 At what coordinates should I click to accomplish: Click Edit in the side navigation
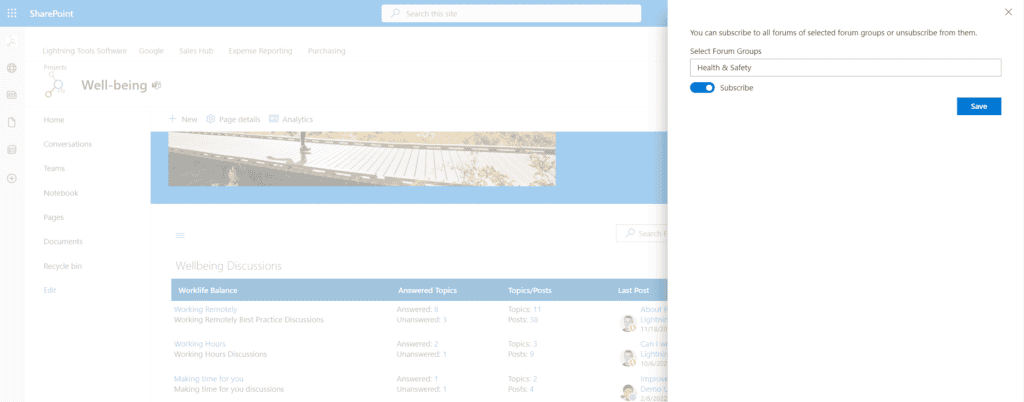pyautogui.click(x=50, y=290)
